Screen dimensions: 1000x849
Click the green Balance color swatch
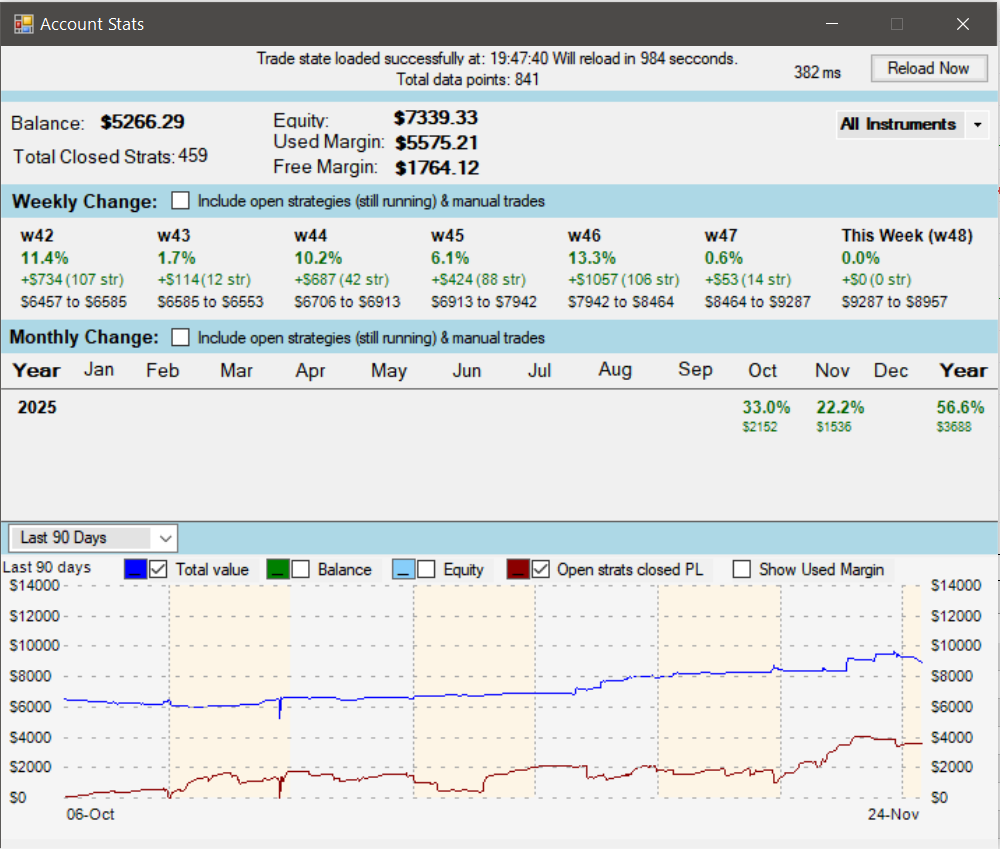[277, 569]
